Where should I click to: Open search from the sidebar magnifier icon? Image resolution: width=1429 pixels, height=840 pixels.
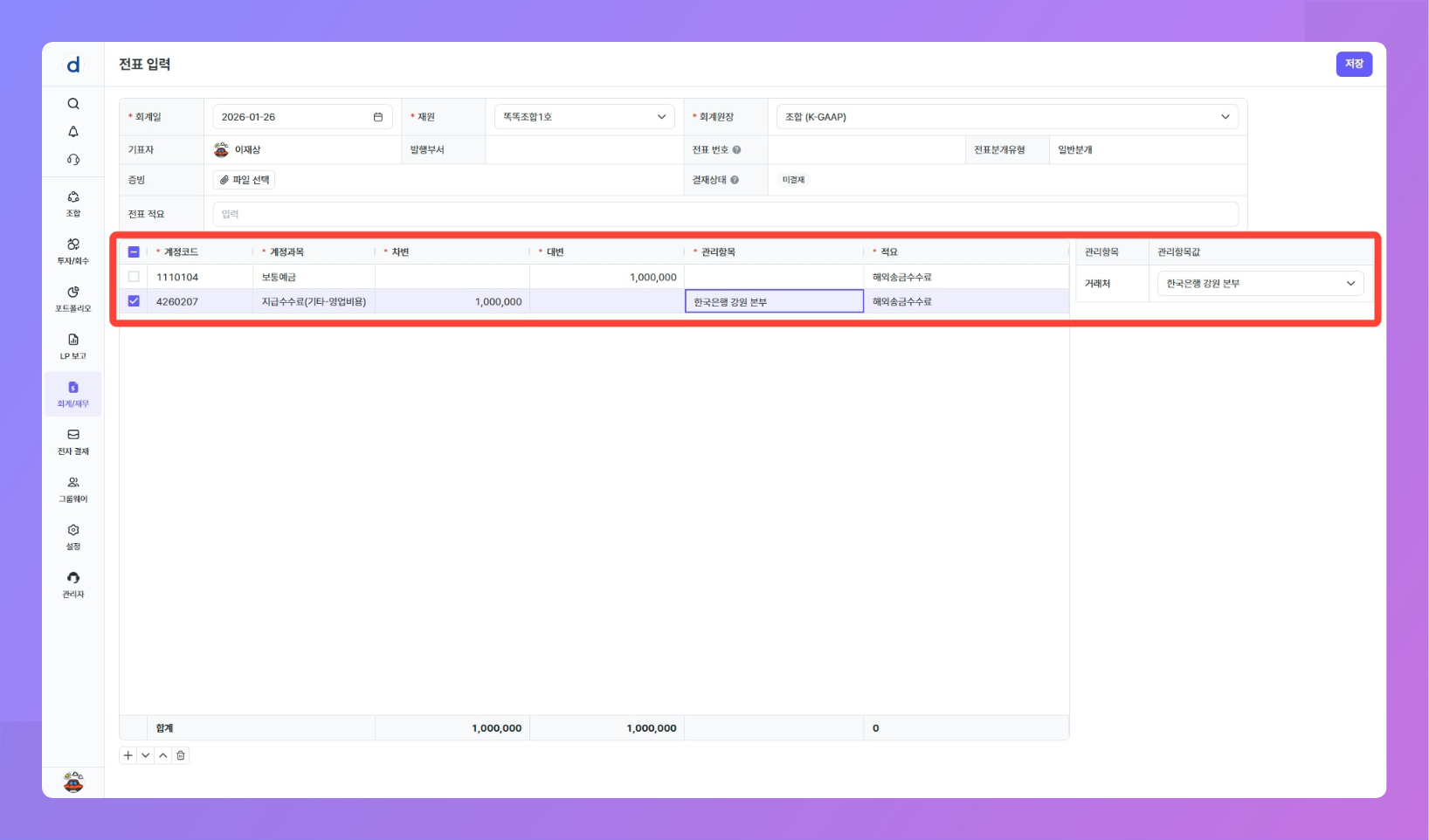tap(73, 104)
